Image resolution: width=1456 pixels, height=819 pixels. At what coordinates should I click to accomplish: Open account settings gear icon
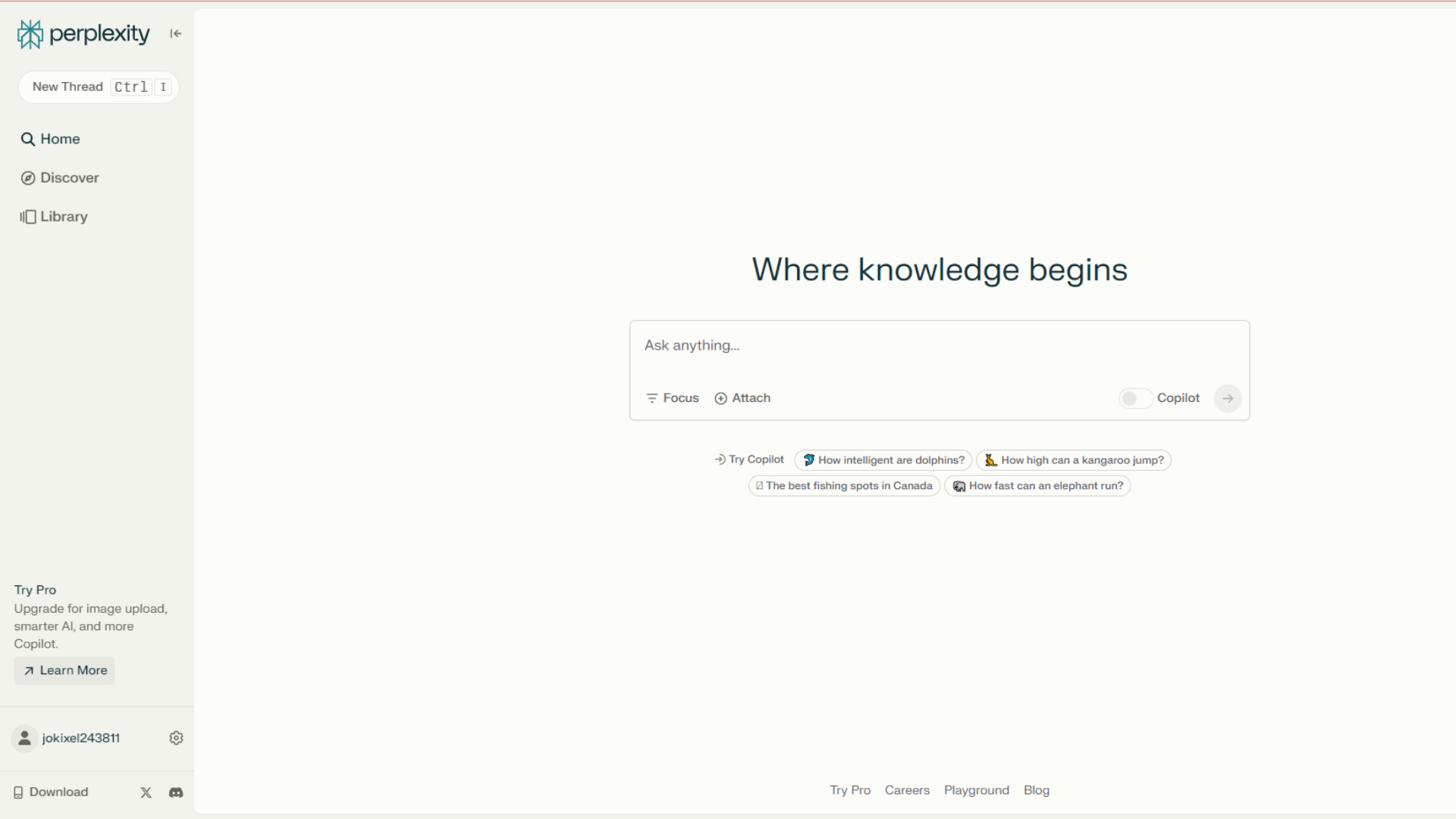[176, 738]
